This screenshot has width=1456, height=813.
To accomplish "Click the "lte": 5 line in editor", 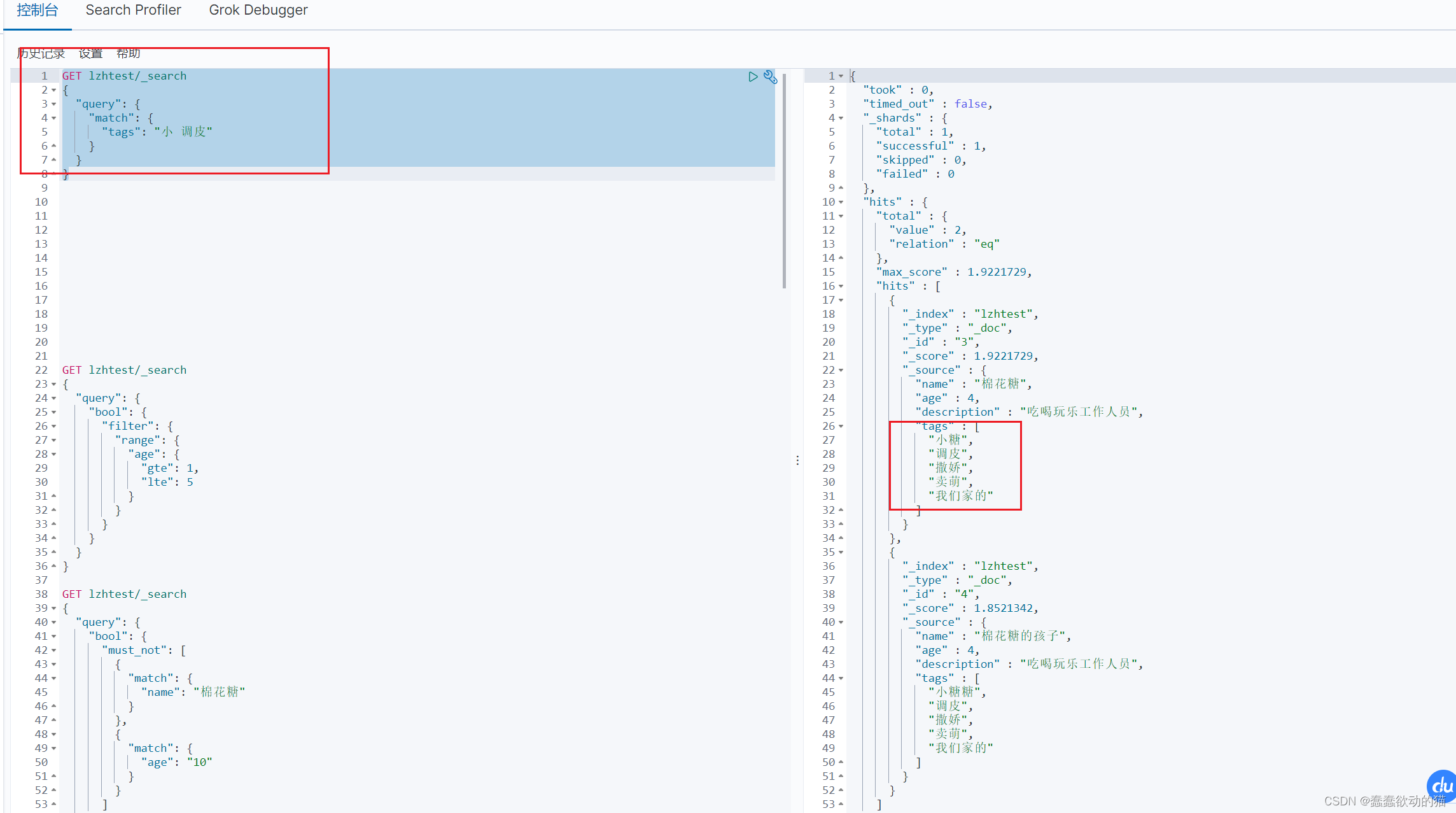I will point(167,482).
